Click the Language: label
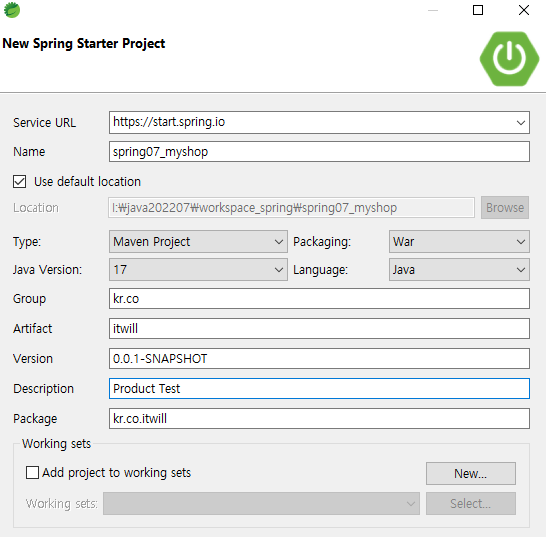This screenshot has width=546, height=537. pos(320,270)
